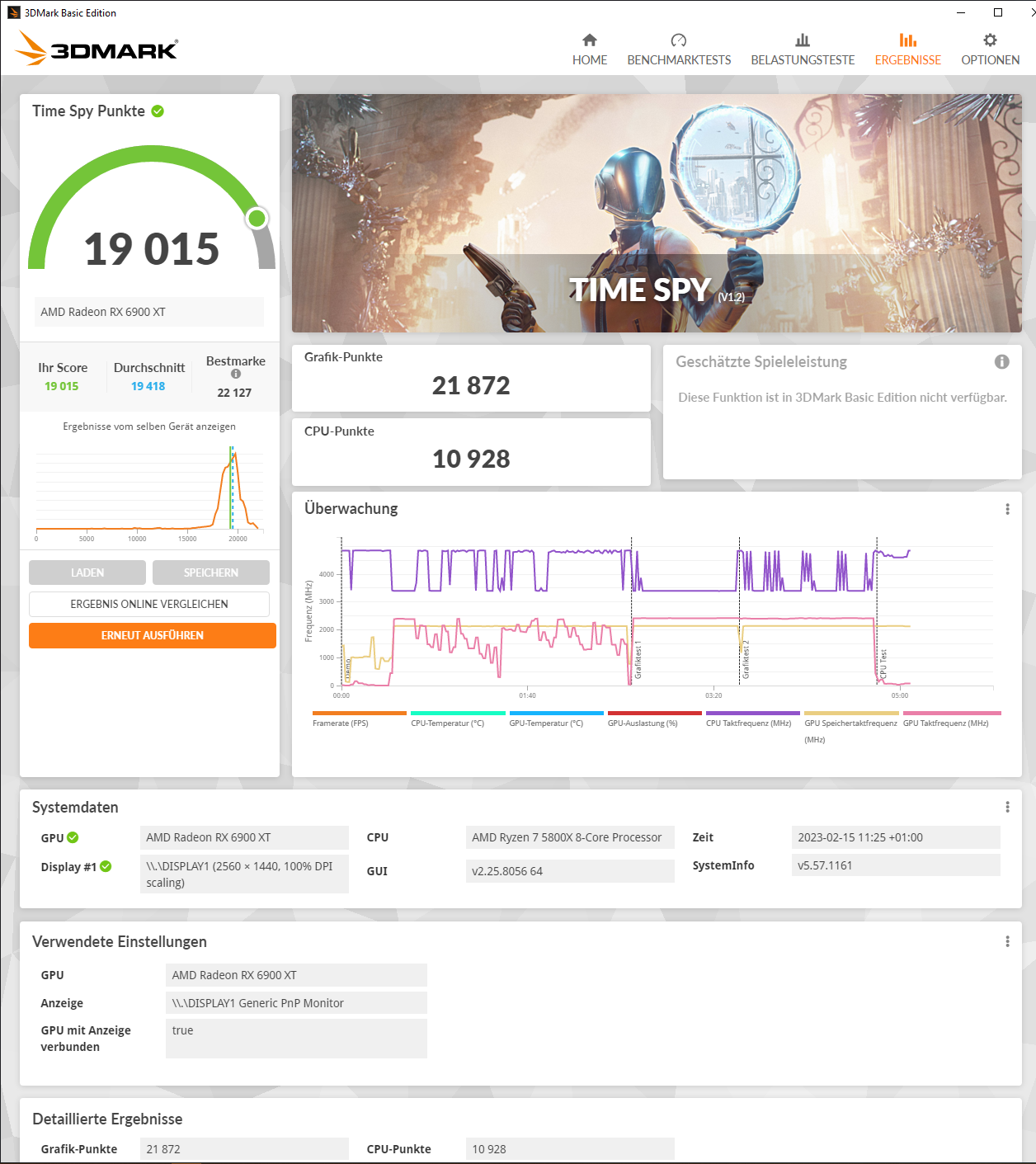Click the score distribution chart
Viewport: 1036px width, 1164px height.
[x=149, y=492]
